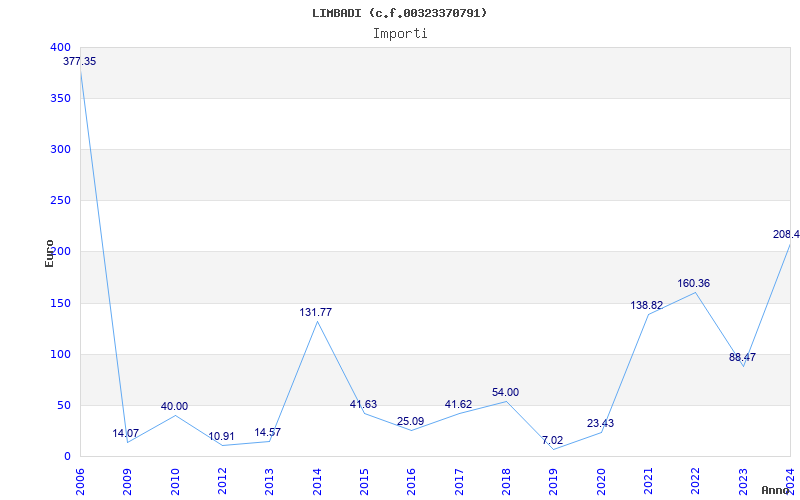Click the 2021 x-axis year label
Viewport: 800px width, 500px height.
(x=648, y=482)
